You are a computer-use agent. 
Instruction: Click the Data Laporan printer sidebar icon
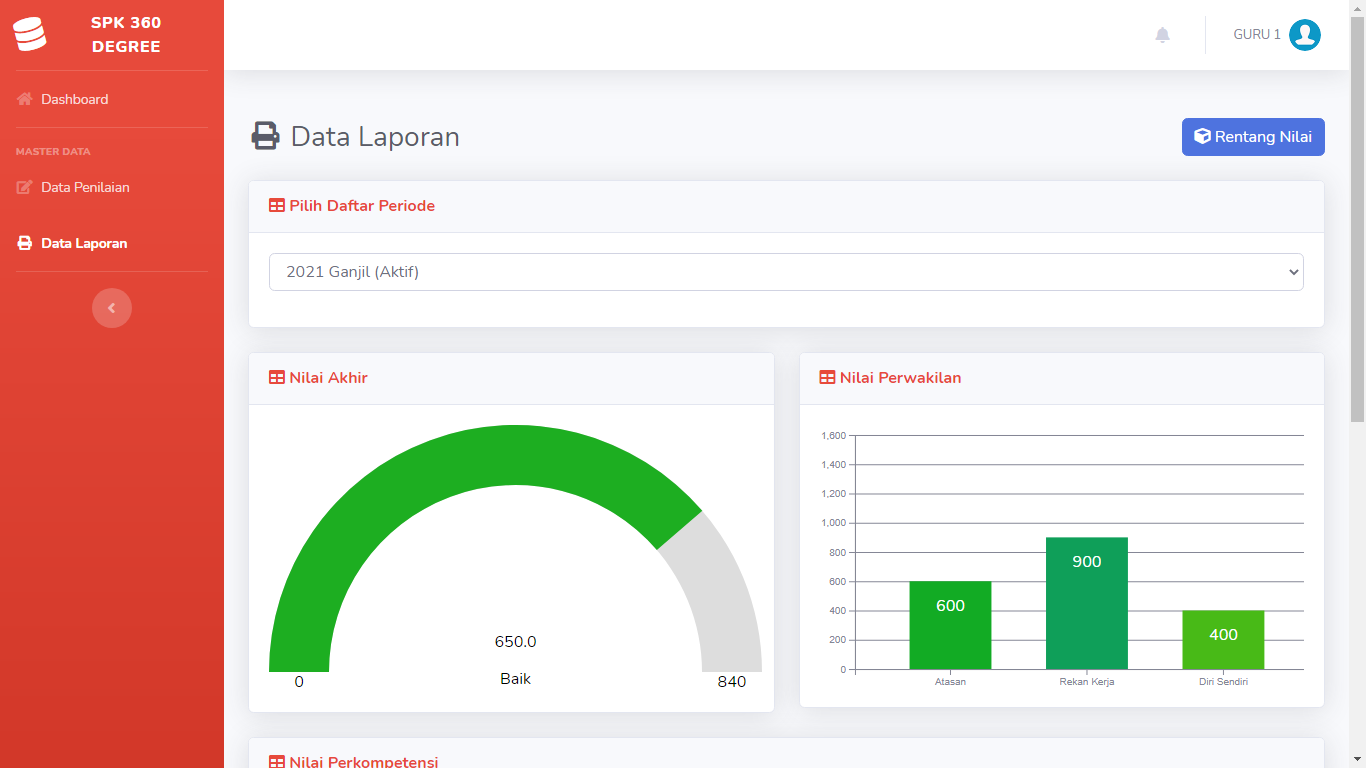pyautogui.click(x=25, y=243)
